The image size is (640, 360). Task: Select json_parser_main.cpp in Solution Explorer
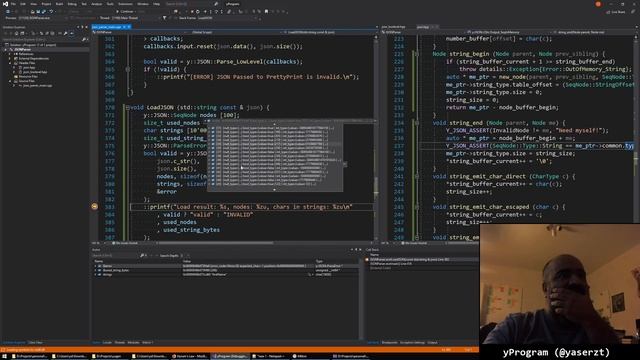click(x=38, y=86)
